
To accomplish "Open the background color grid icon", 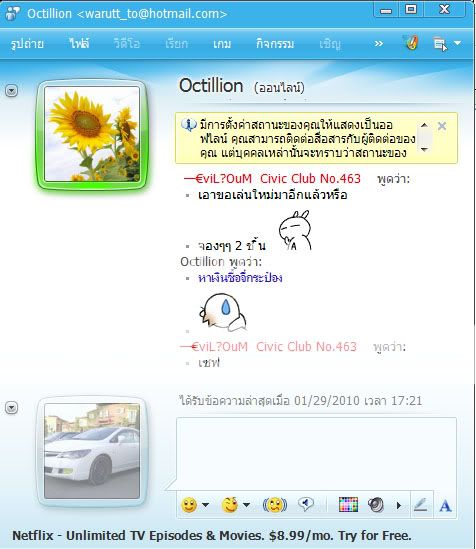I will point(348,505).
